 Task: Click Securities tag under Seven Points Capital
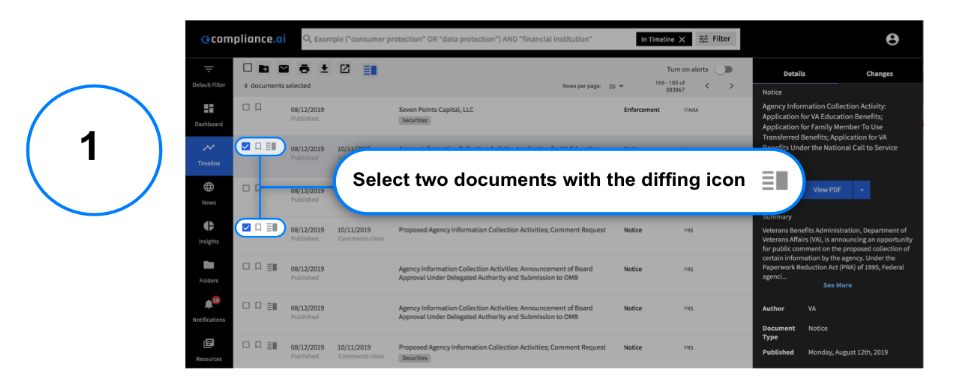[x=414, y=120]
